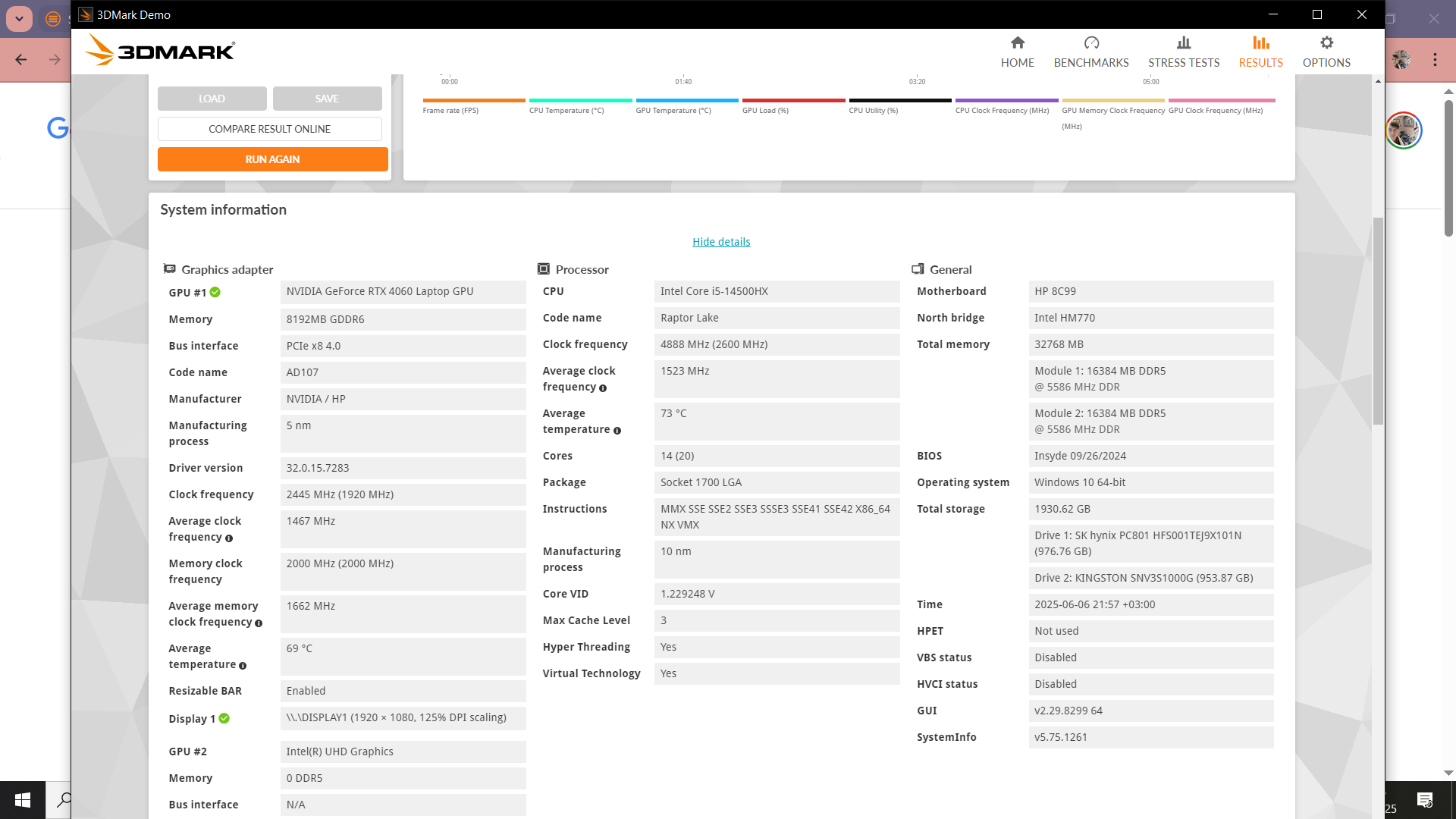Click info icon beside GPU Average clock frequency
The height and width of the screenshot is (819, 1456).
(x=229, y=538)
